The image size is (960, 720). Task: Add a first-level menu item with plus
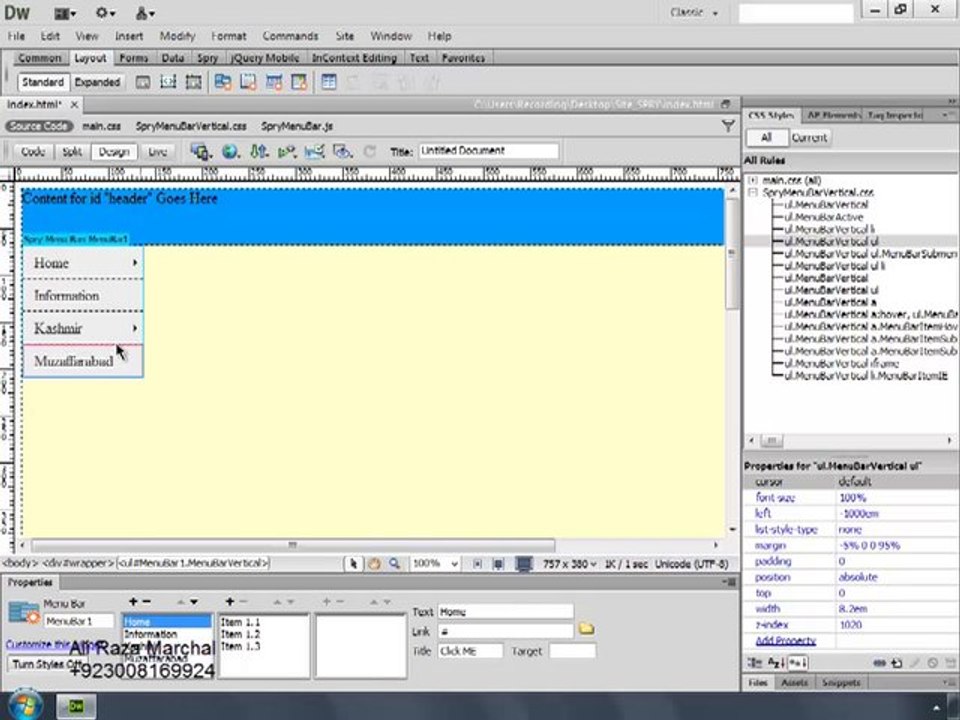tap(133, 602)
